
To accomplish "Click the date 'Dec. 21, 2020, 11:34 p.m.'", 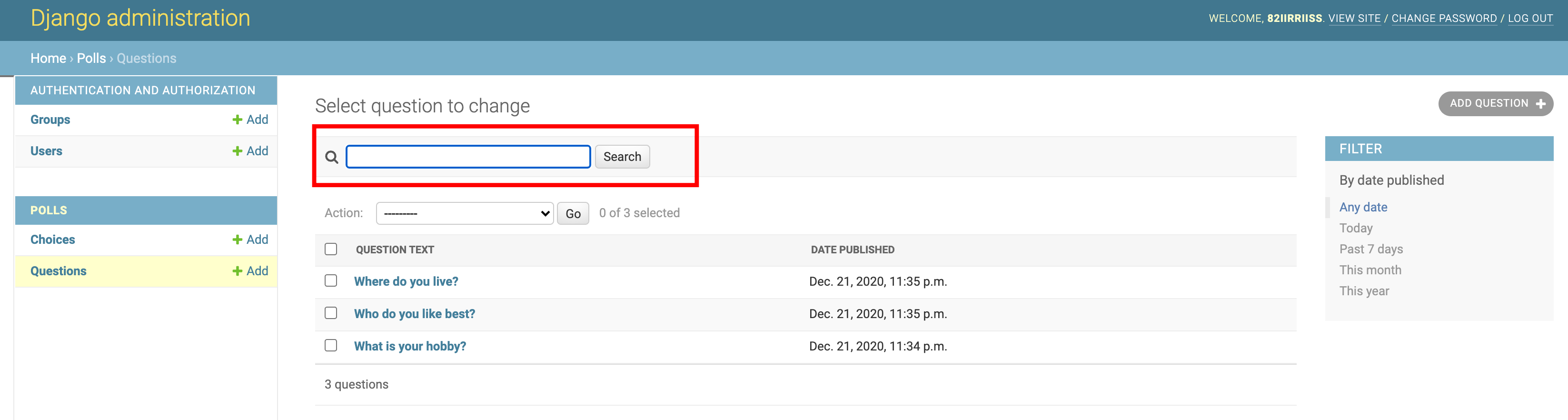I will coord(878,346).
